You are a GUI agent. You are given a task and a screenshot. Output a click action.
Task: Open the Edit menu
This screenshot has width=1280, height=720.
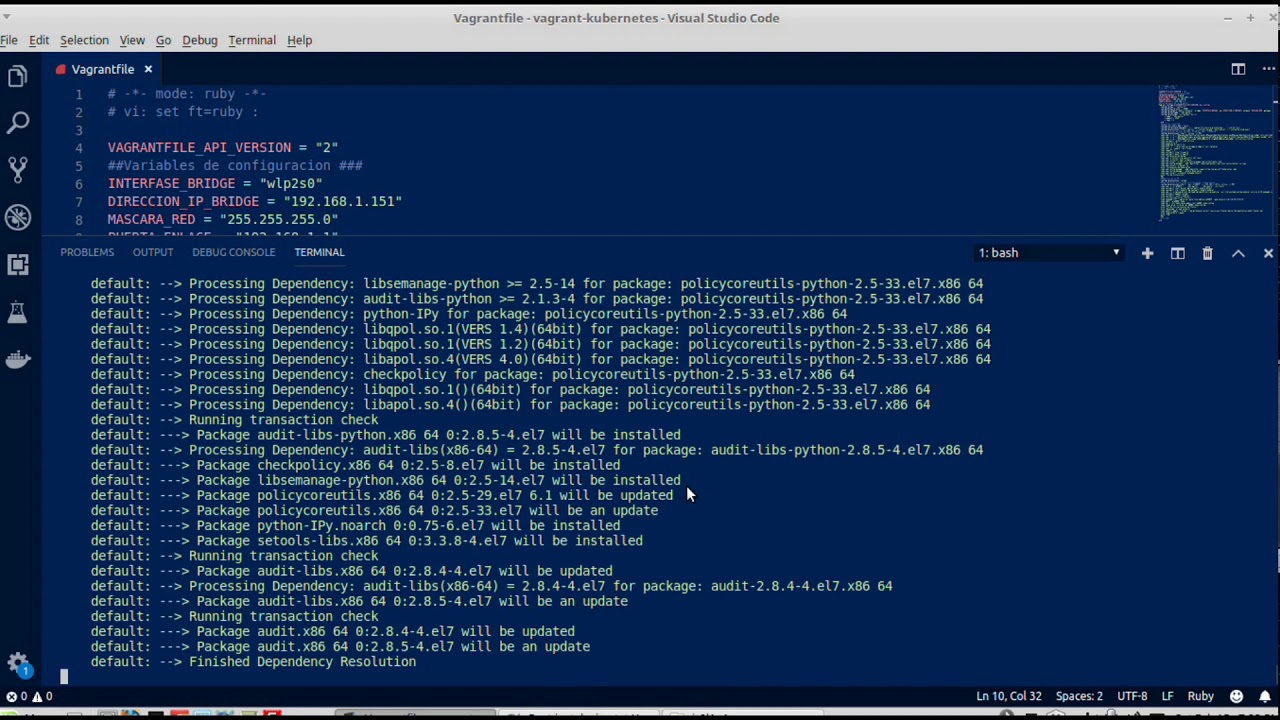coord(39,40)
